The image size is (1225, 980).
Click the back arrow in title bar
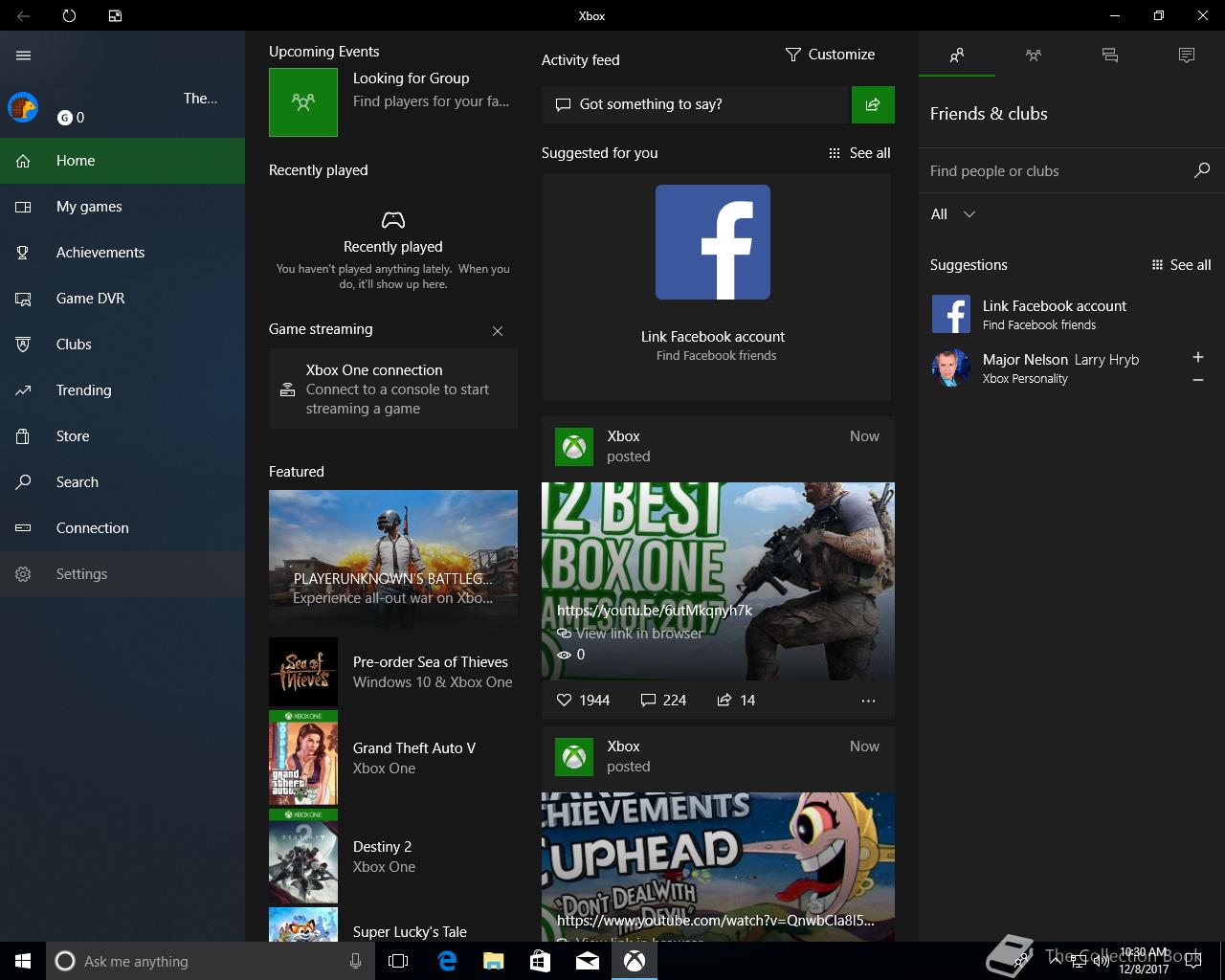24,15
